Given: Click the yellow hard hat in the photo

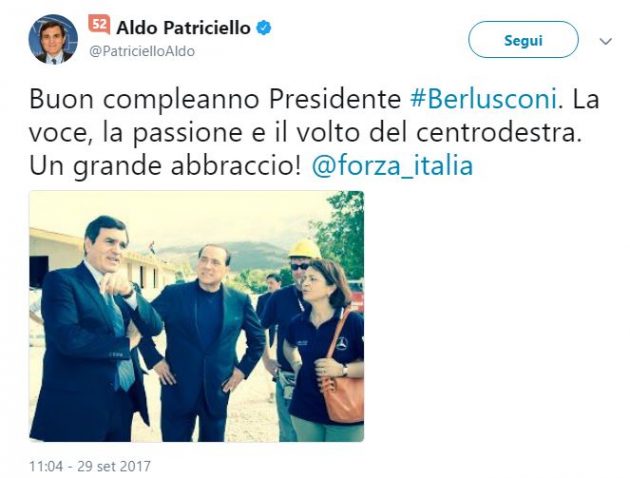Looking at the screenshot, I should [304, 249].
